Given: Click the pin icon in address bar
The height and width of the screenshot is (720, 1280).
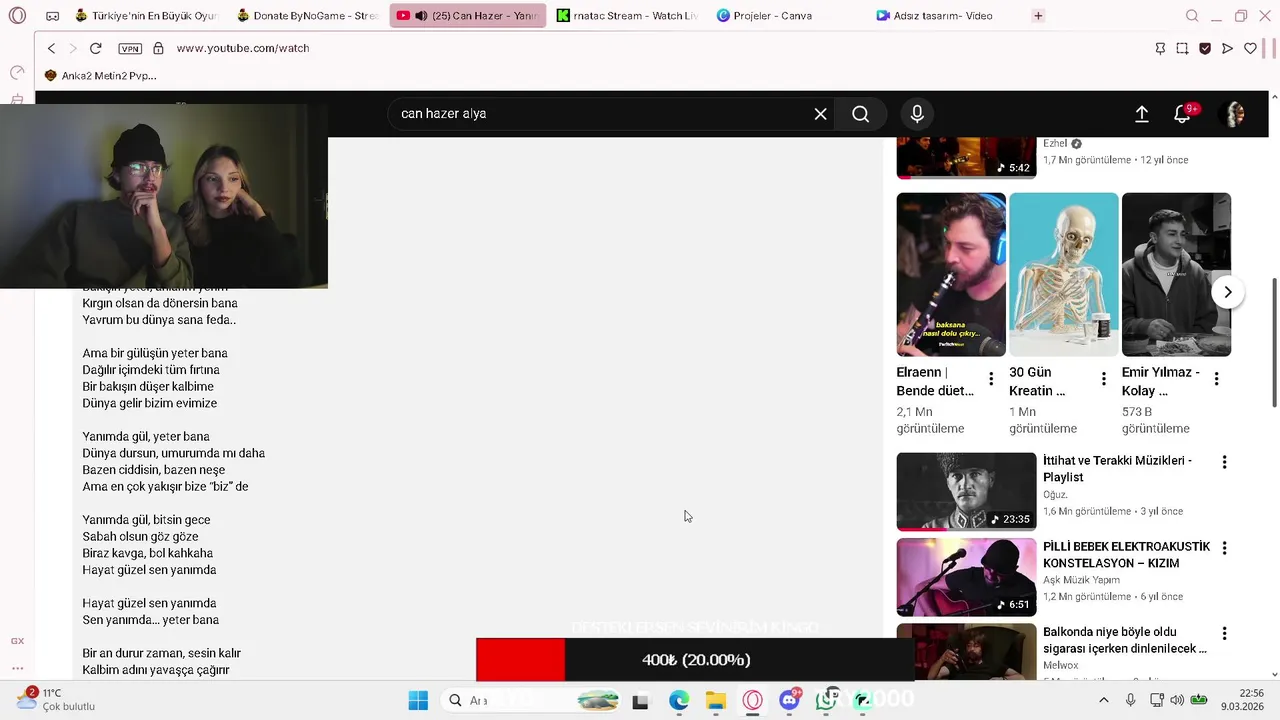Looking at the screenshot, I should [1160, 48].
